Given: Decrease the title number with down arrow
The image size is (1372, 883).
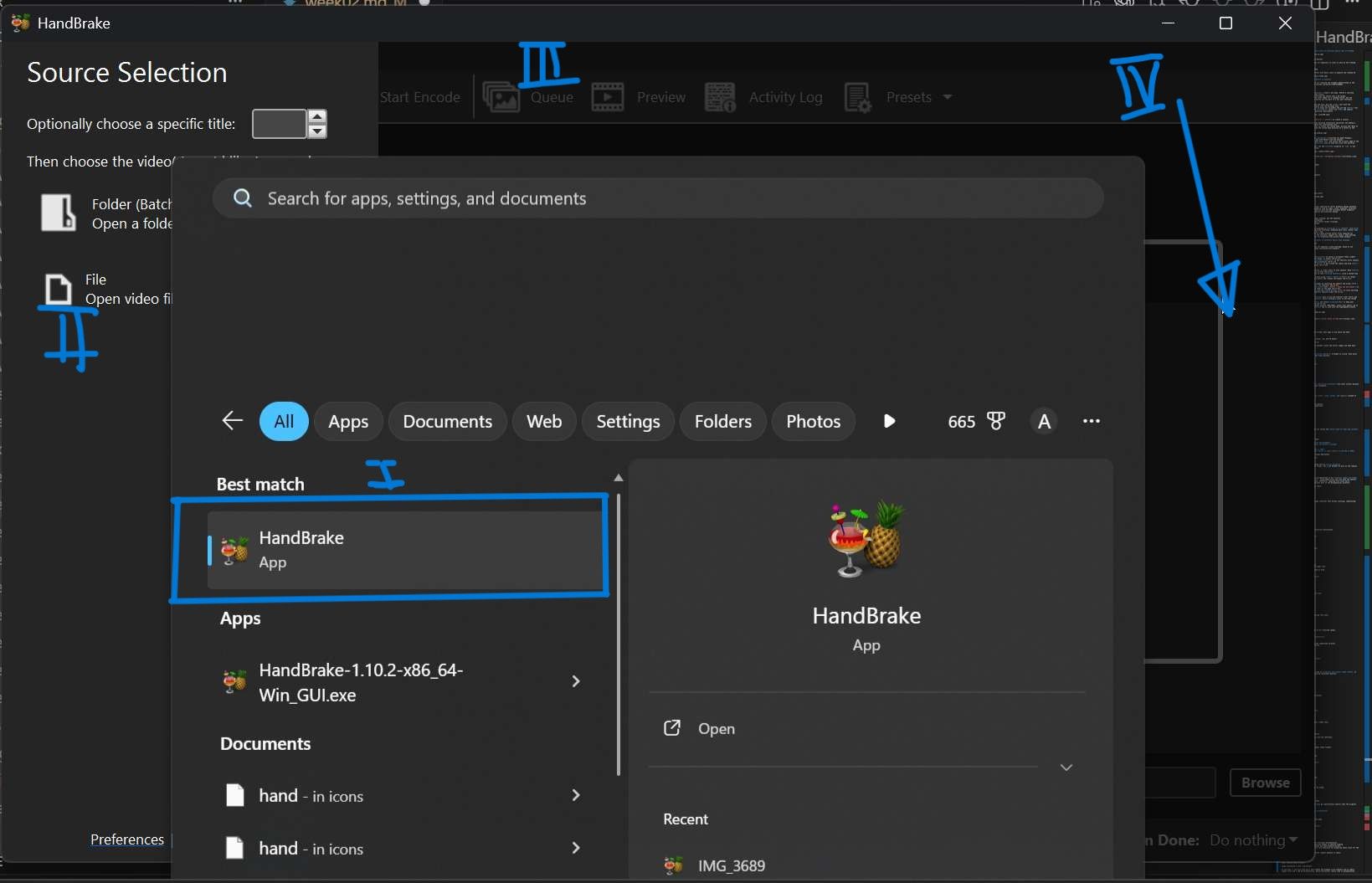Looking at the screenshot, I should (317, 131).
